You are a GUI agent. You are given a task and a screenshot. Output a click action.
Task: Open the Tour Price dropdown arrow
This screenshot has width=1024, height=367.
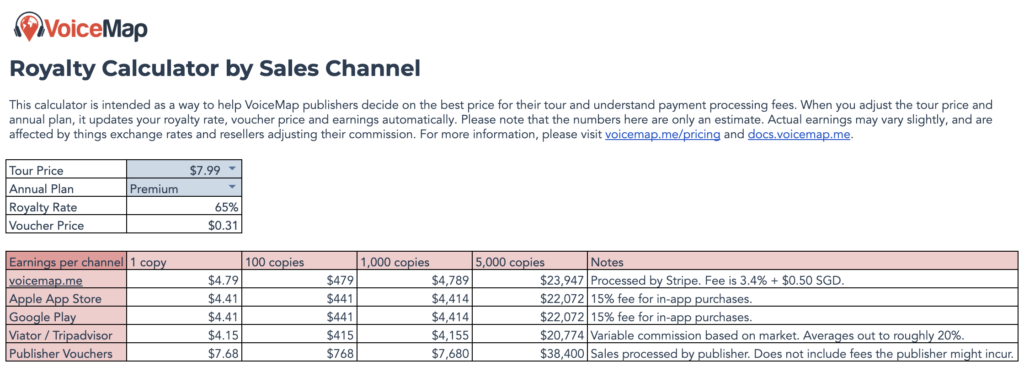coord(232,169)
